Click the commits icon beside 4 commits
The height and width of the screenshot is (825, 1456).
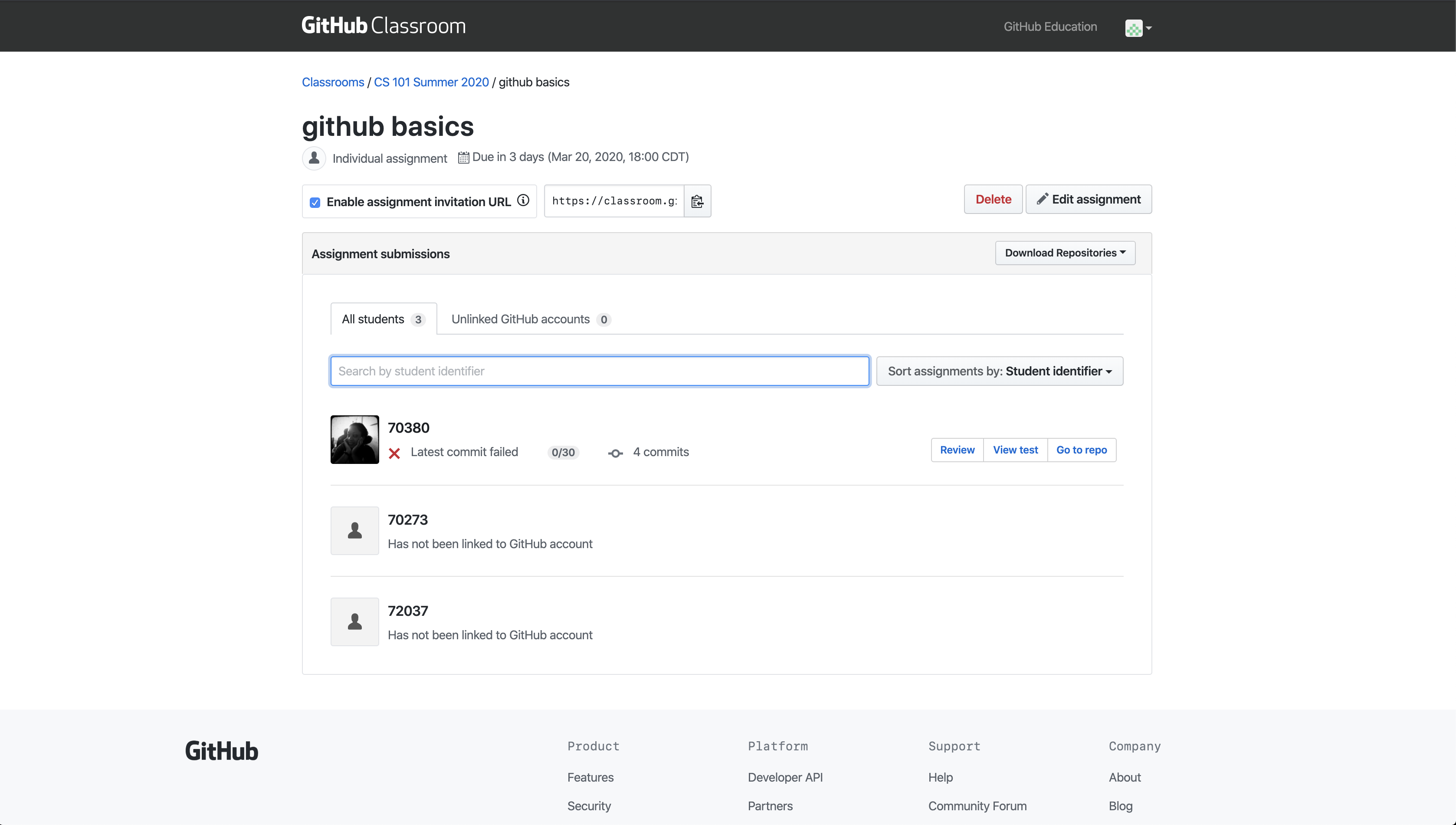click(616, 454)
